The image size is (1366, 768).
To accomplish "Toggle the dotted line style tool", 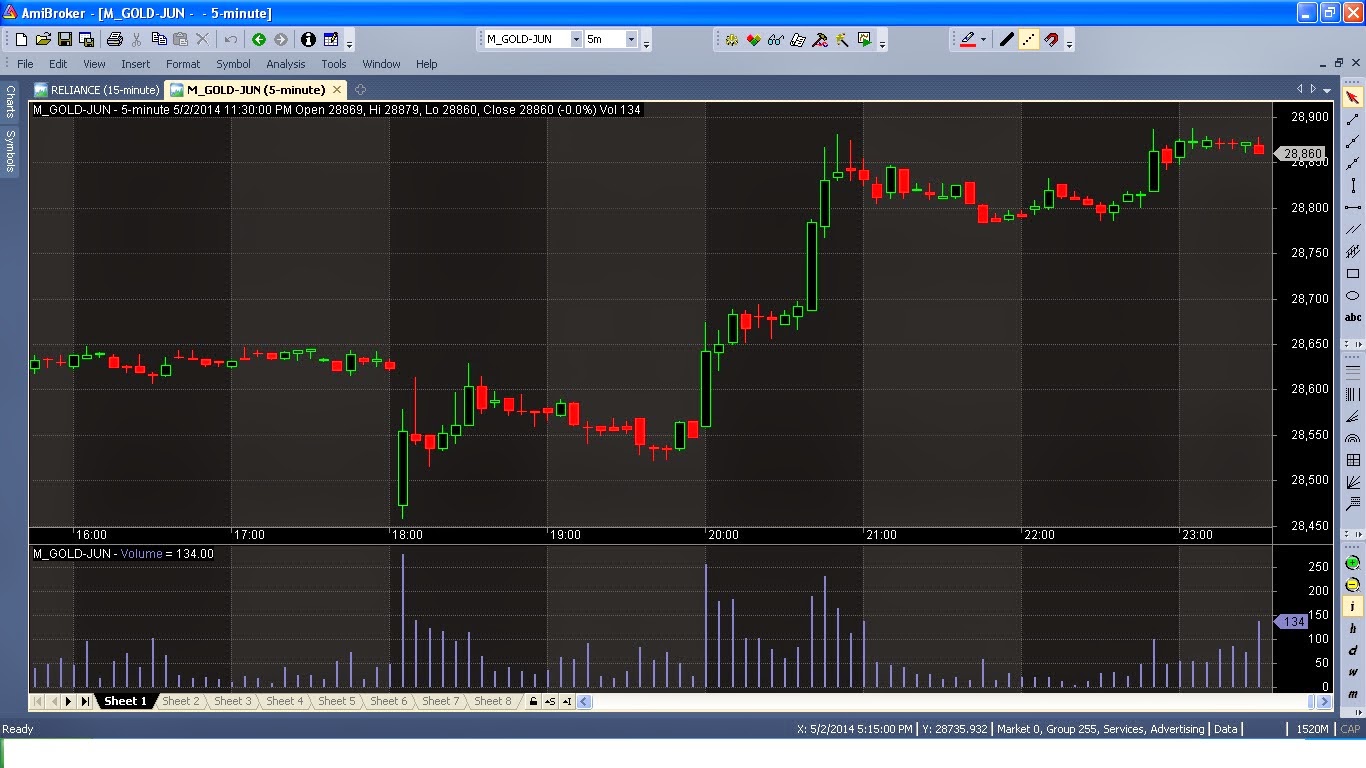I will (1030, 39).
